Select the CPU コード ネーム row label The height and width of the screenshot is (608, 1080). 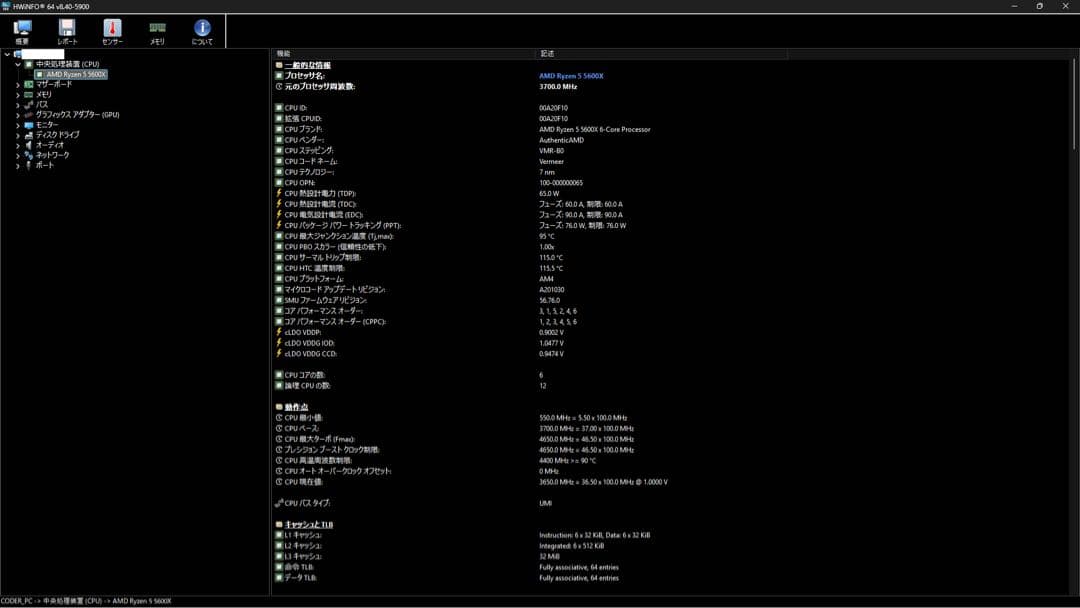pyautogui.click(x=311, y=161)
